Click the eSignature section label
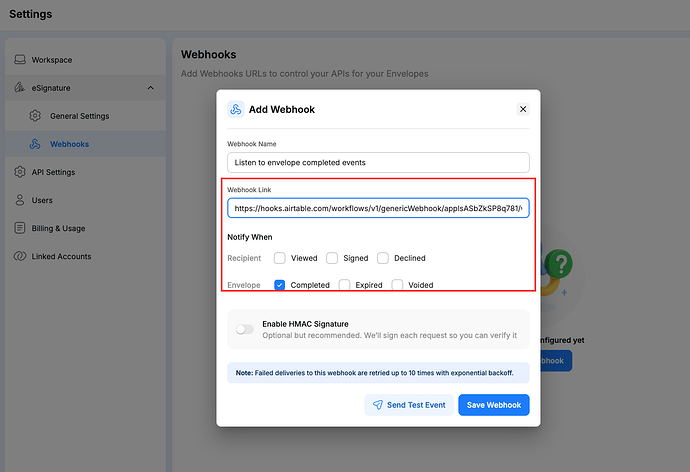The height and width of the screenshot is (472, 690). click(x=51, y=88)
